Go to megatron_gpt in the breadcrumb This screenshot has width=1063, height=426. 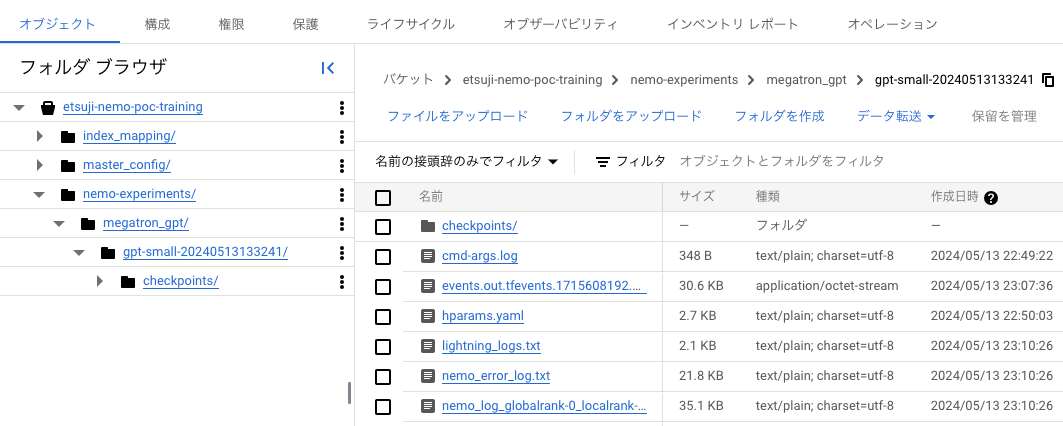806,80
